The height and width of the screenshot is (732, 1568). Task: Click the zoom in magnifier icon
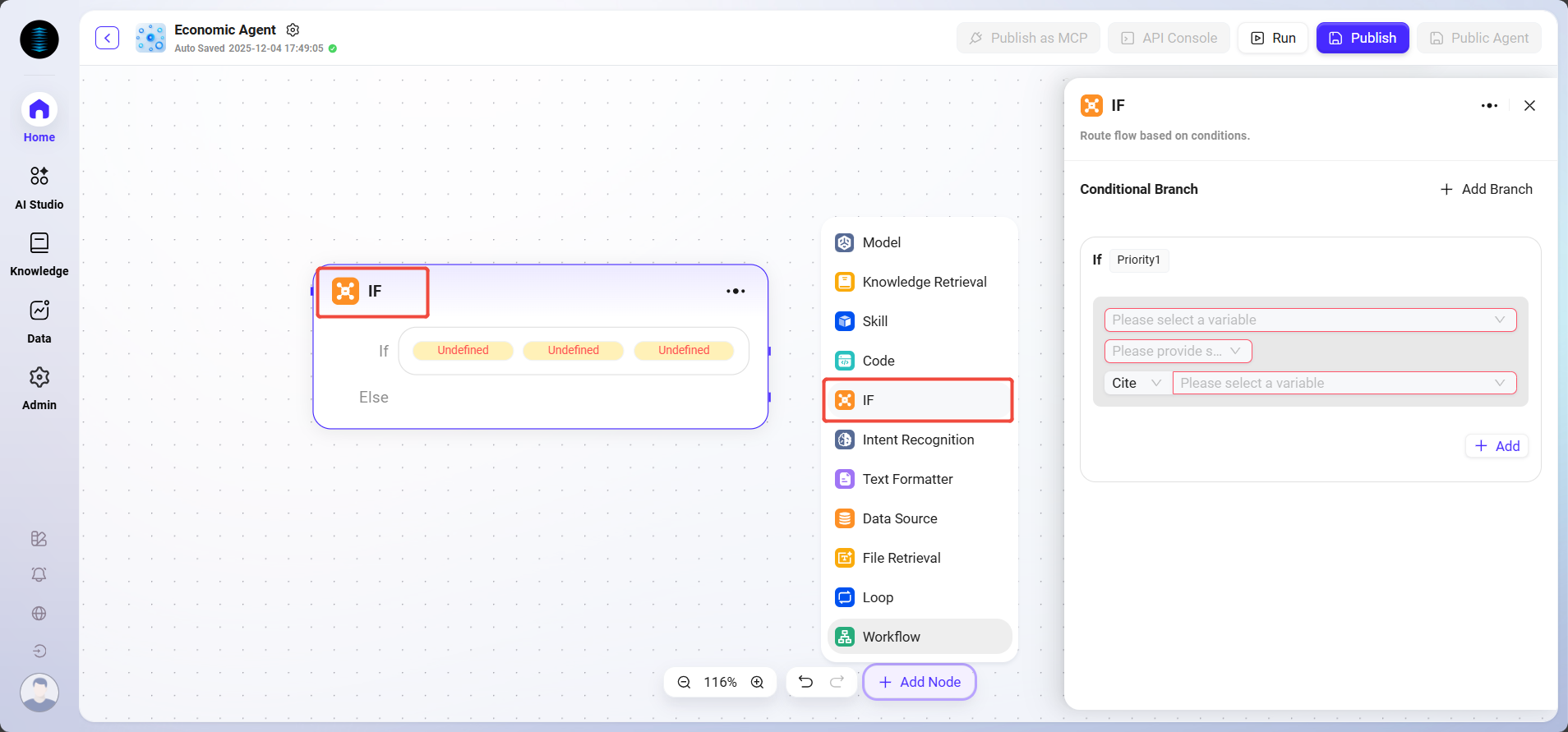click(757, 682)
